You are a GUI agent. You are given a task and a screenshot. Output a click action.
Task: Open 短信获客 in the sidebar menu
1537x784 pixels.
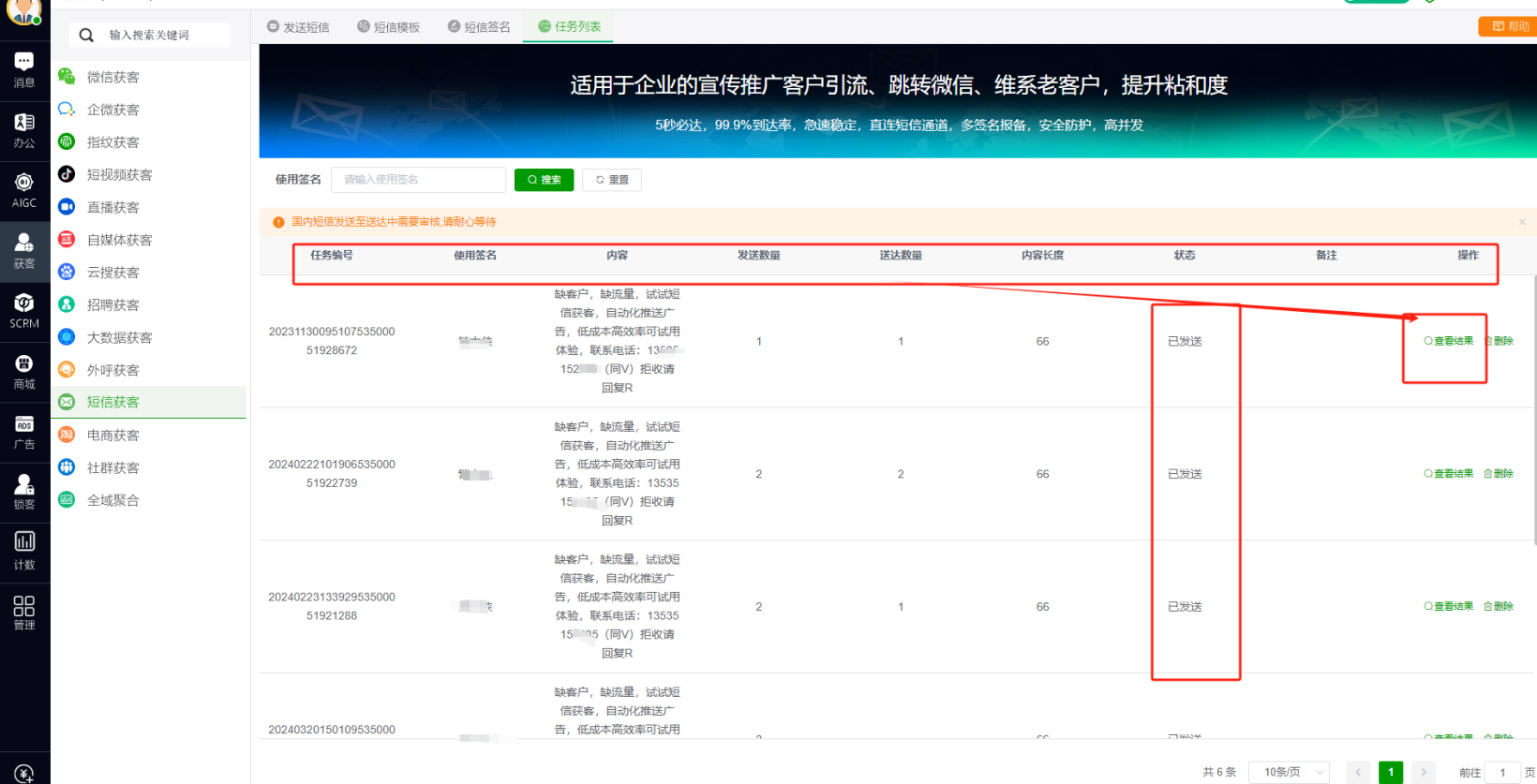149,402
